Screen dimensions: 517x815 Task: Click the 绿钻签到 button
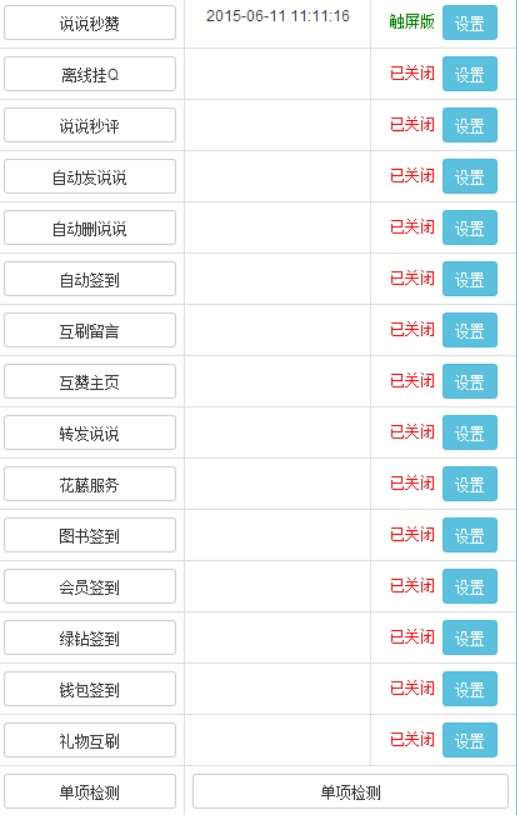pyautogui.click(x=89, y=638)
